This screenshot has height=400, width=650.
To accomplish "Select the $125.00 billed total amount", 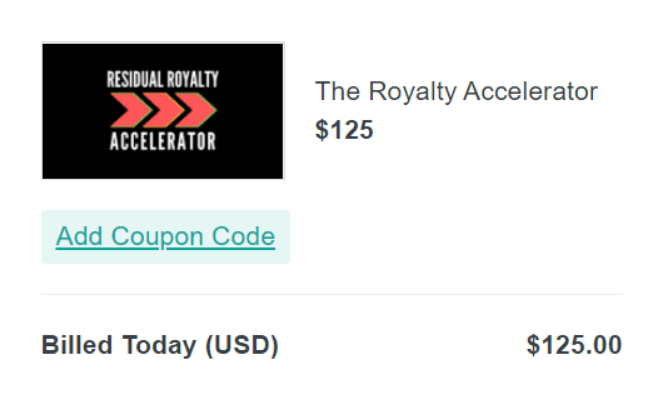I will [574, 344].
